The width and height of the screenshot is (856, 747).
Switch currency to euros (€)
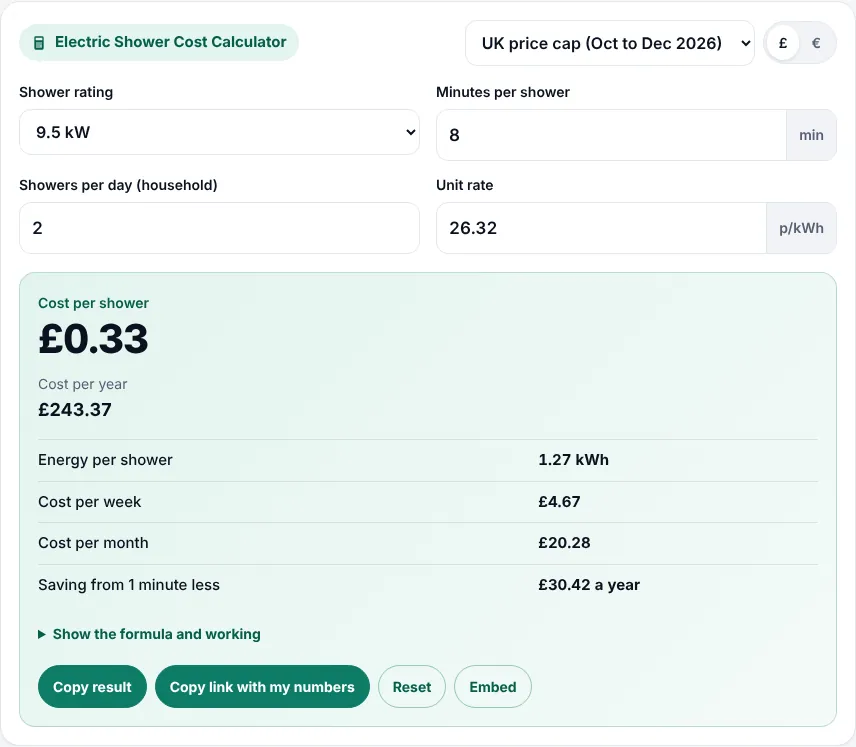pyautogui.click(x=816, y=43)
